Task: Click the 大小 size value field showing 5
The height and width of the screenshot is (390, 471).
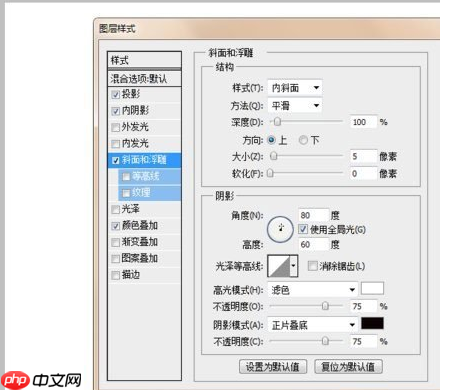Action: (364, 156)
